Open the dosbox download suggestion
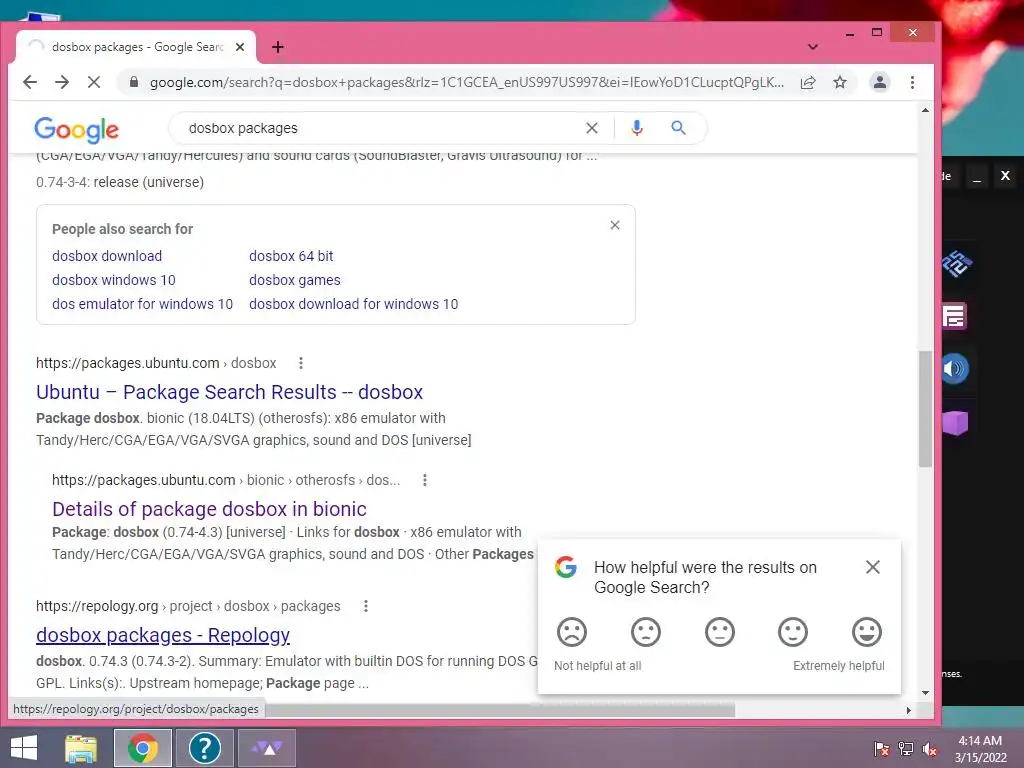This screenshot has height=768, width=1024. [x=107, y=256]
